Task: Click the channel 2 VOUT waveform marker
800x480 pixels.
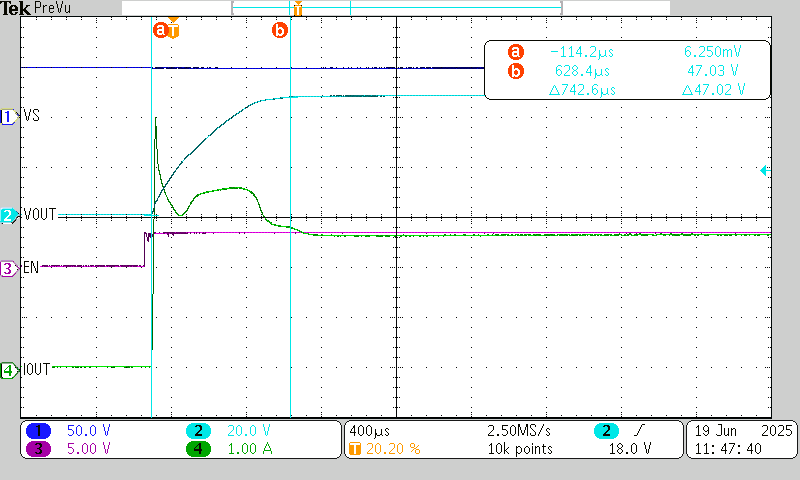Action: click(9, 215)
